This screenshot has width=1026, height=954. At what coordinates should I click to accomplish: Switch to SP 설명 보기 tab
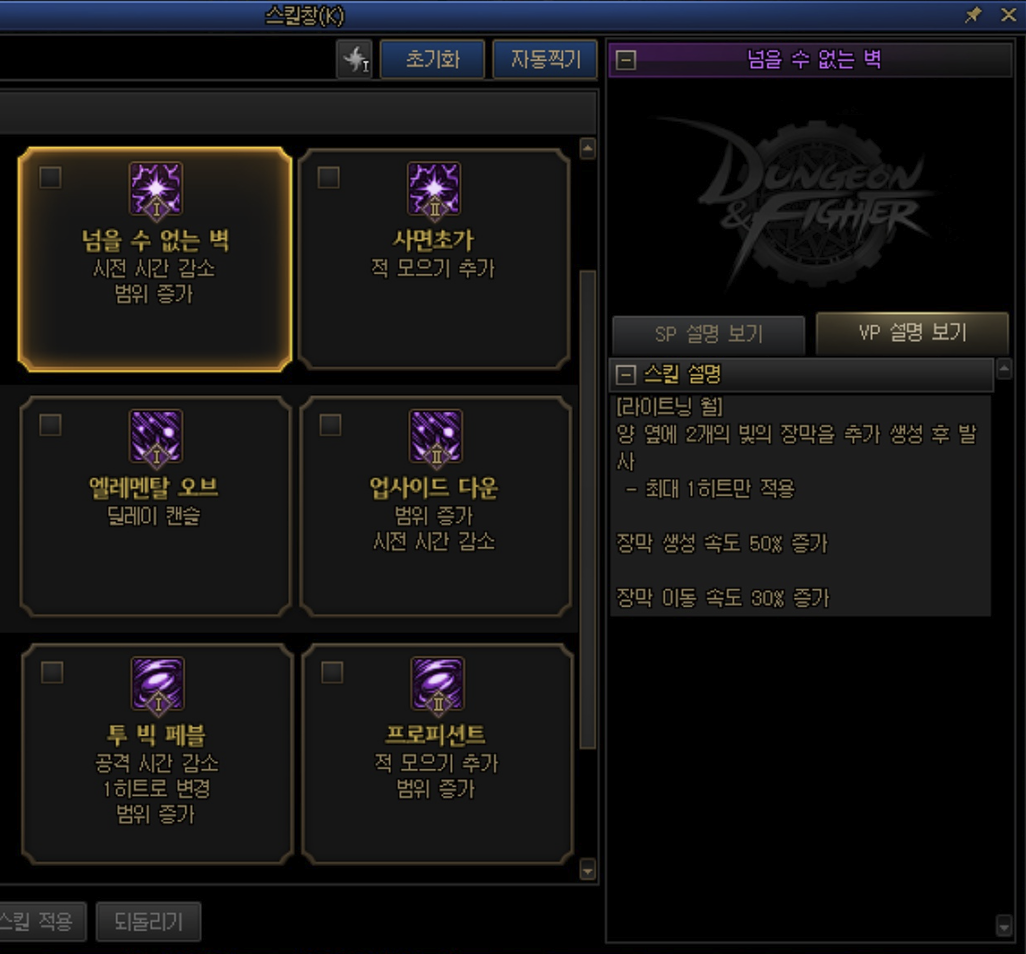pyautogui.click(x=709, y=334)
